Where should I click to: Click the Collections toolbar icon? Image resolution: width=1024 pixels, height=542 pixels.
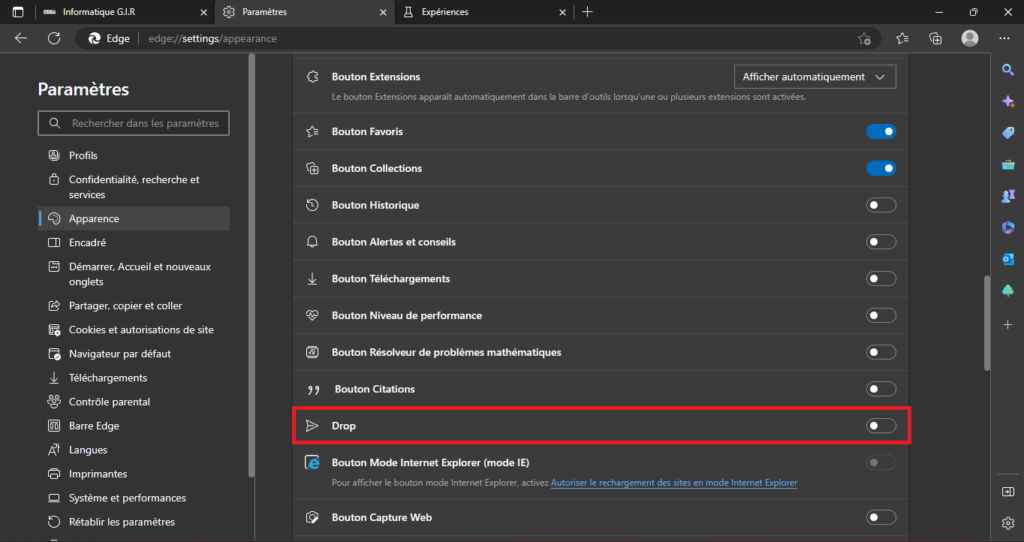click(935, 39)
